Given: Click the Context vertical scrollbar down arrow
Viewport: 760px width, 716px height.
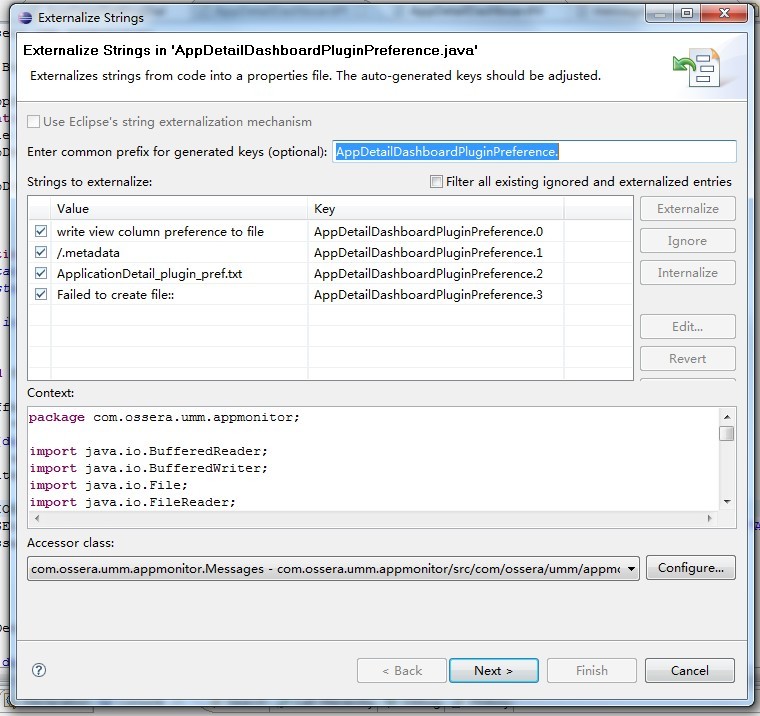Looking at the screenshot, I should (x=727, y=502).
